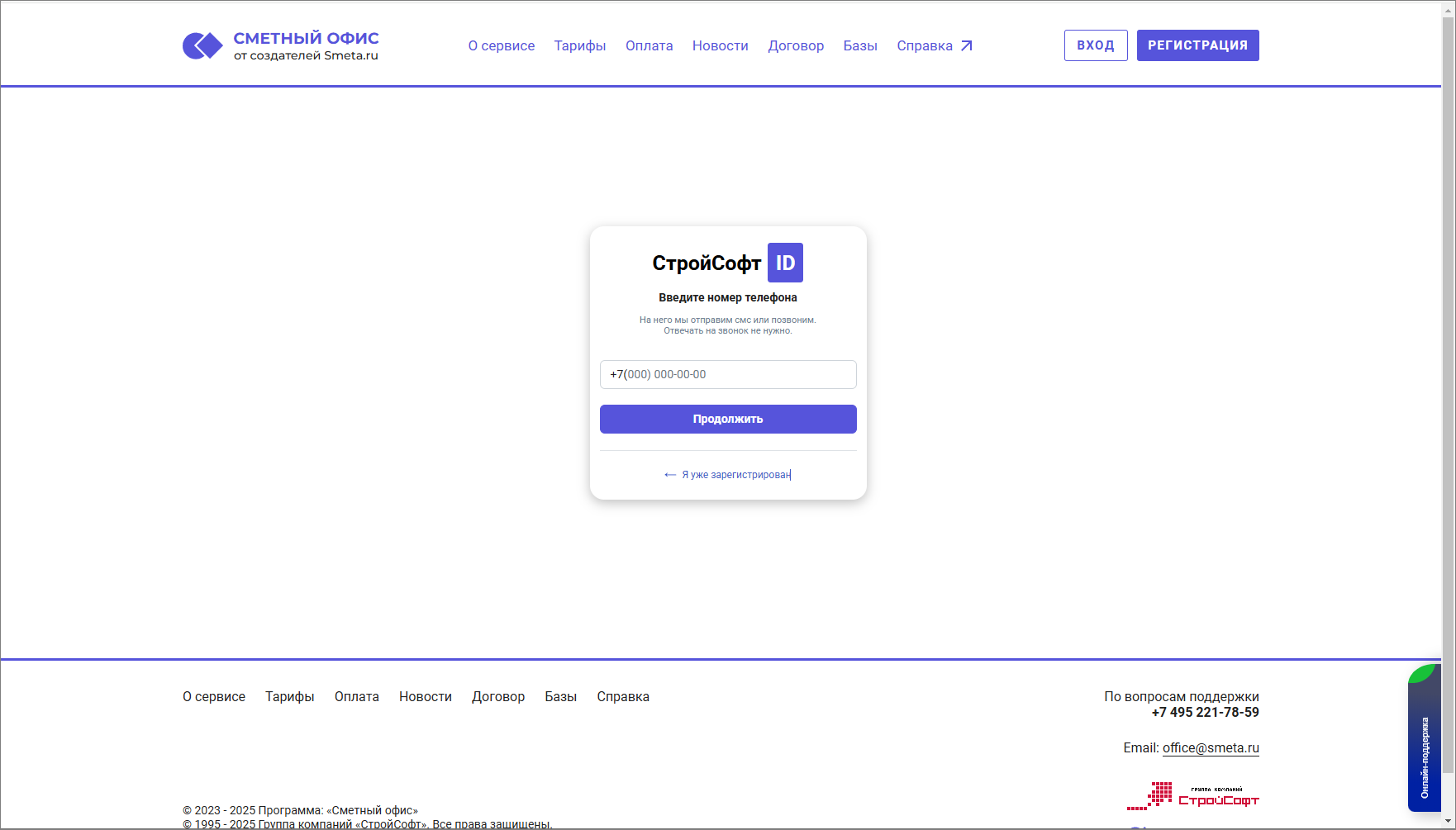The height and width of the screenshot is (830, 1456).
Task: Go to Оплата in header menu
Action: pyautogui.click(x=649, y=46)
